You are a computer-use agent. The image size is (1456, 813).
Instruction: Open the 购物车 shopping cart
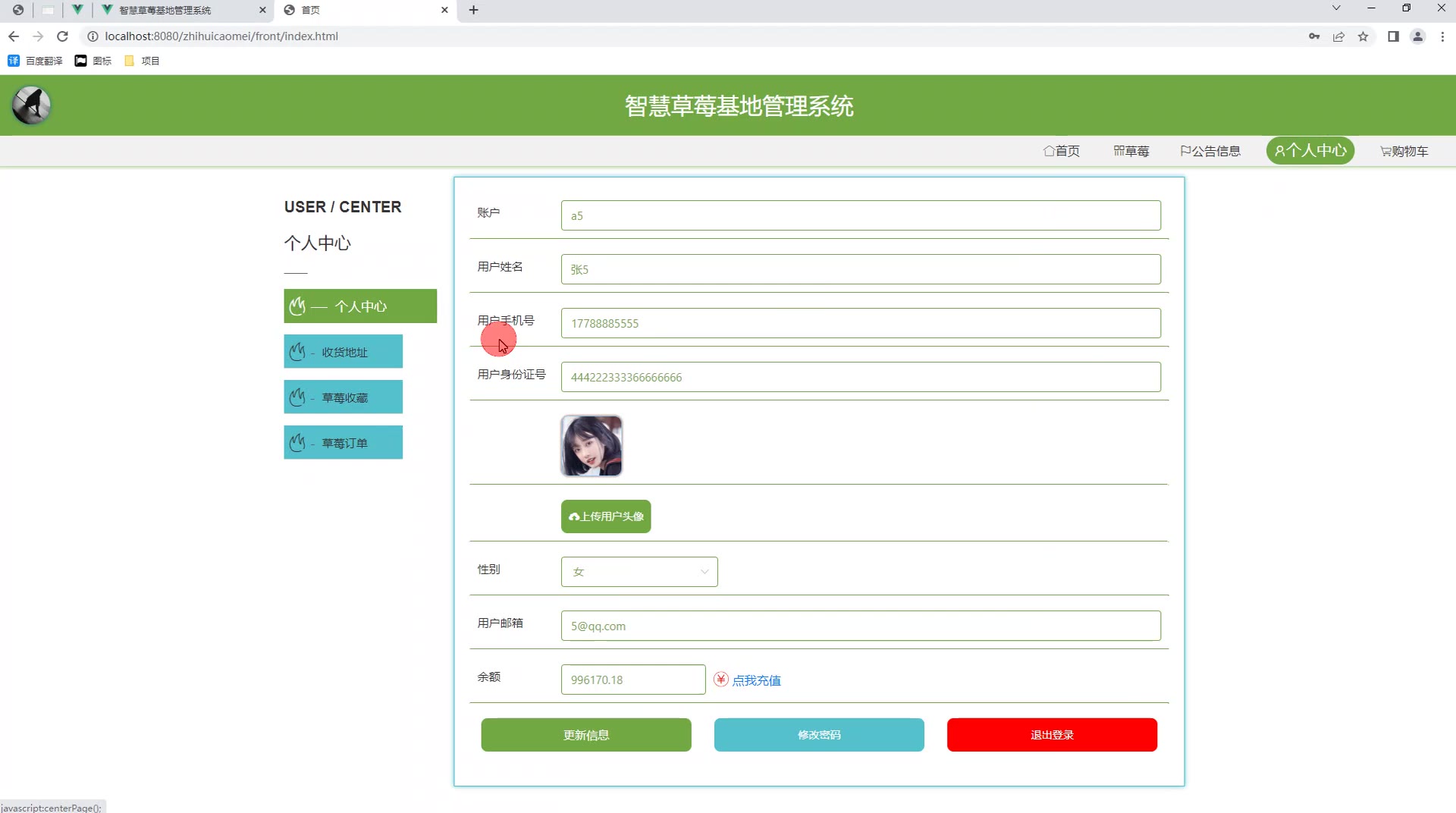[x=1404, y=151]
